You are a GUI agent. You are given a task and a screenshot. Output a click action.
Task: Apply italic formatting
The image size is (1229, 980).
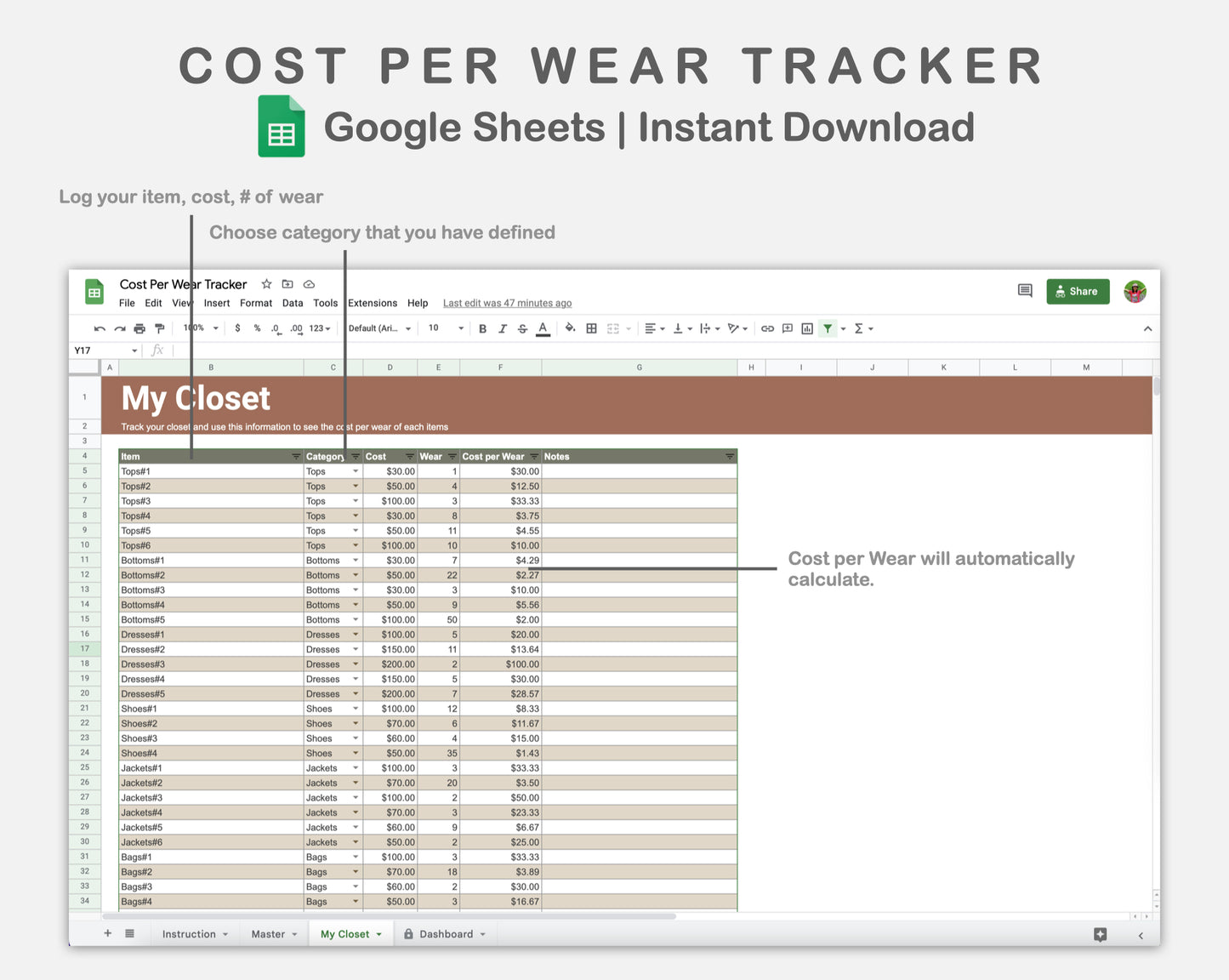(x=504, y=328)
